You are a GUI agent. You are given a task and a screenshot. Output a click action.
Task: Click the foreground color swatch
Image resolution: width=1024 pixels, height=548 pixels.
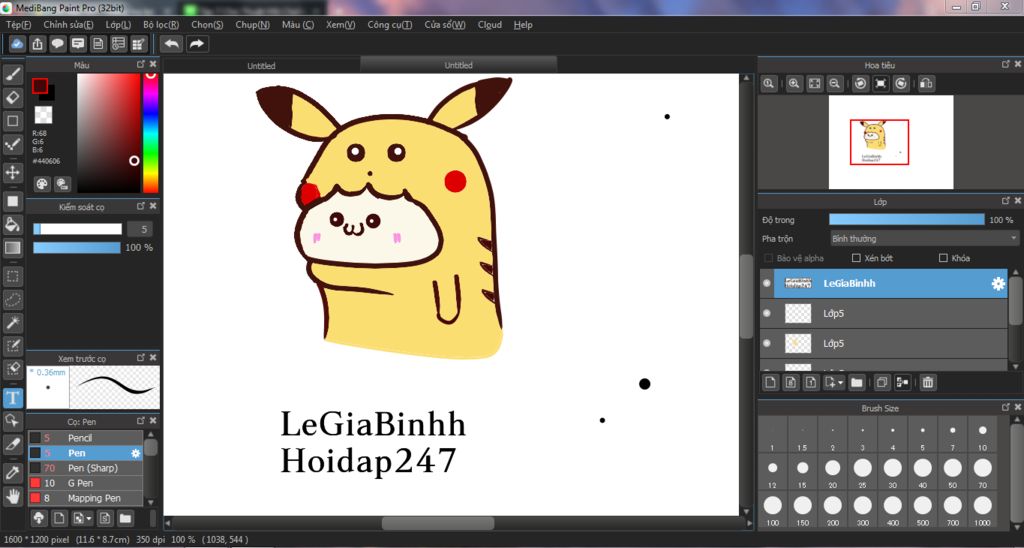[x=39, y=86]
